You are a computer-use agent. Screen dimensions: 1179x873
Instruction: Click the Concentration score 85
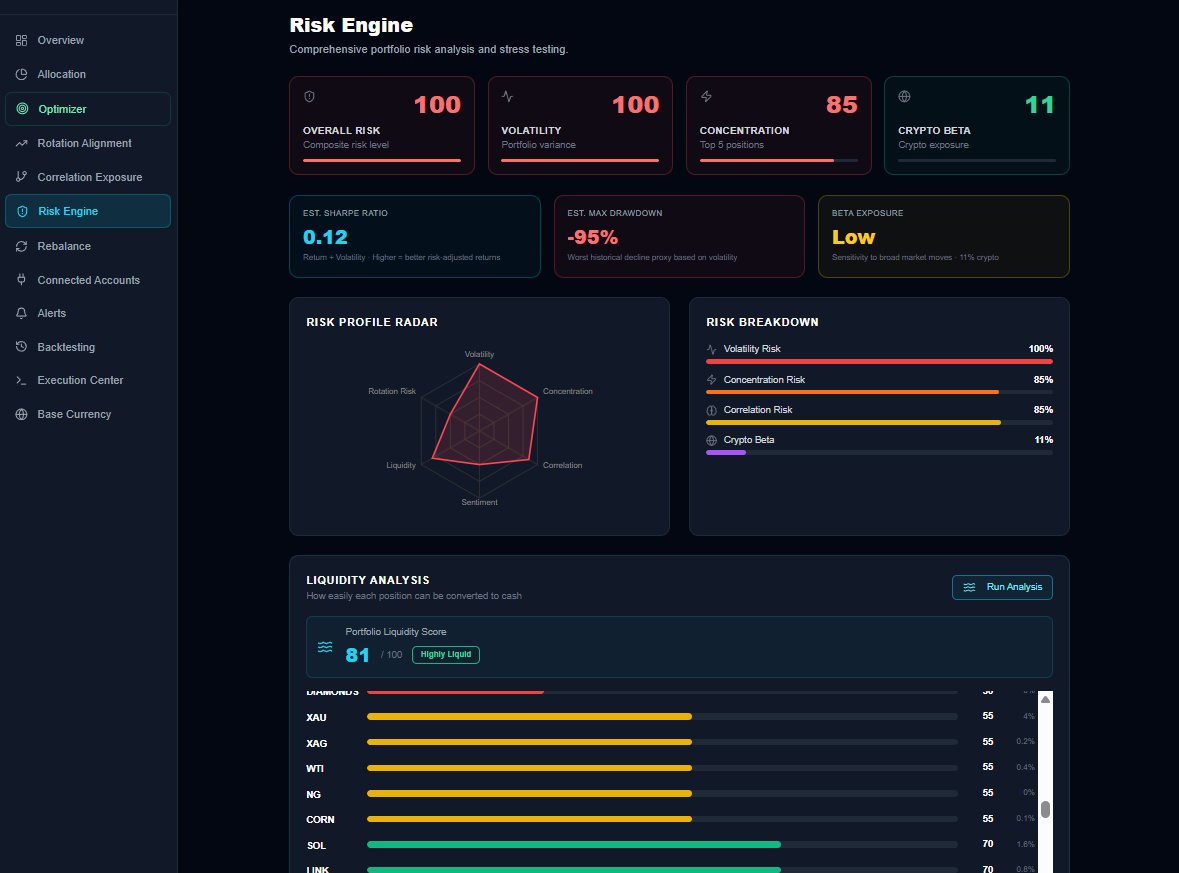(841, 105)
